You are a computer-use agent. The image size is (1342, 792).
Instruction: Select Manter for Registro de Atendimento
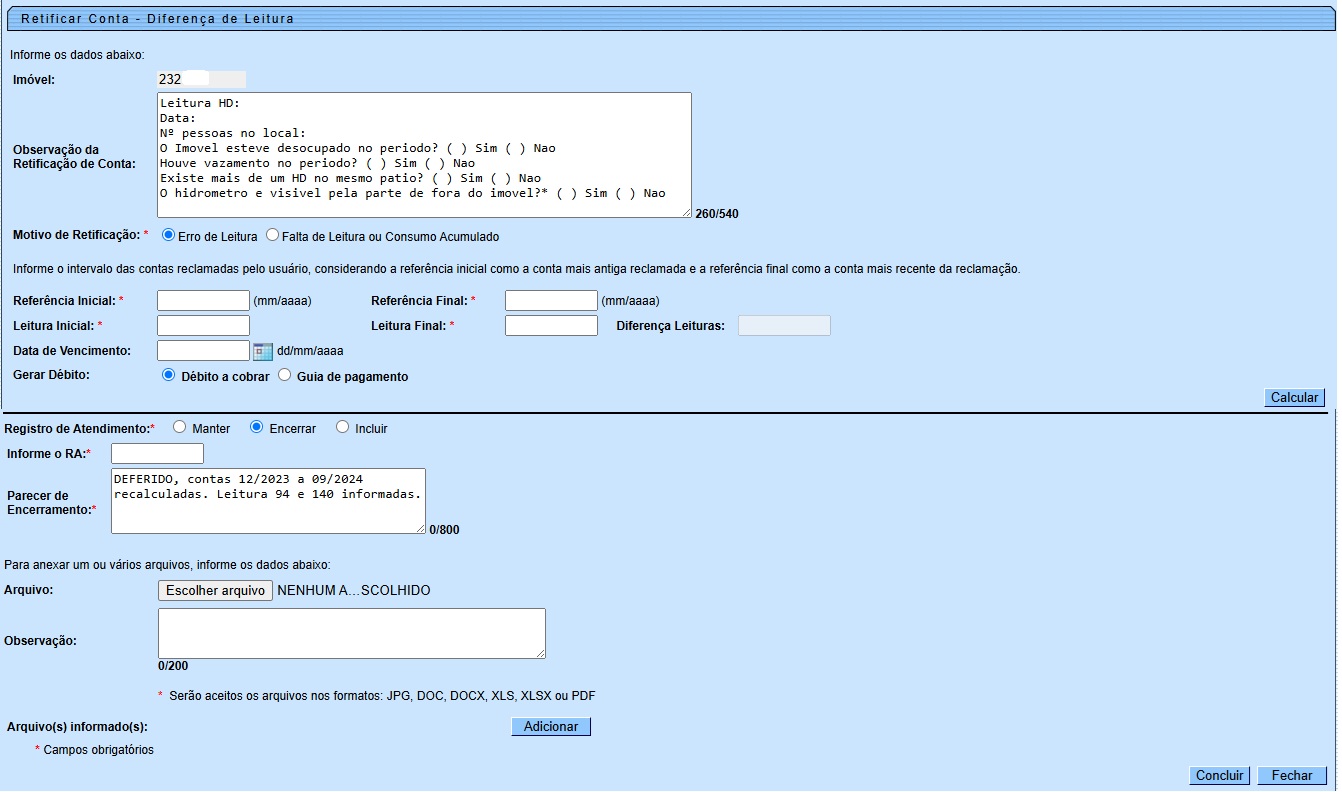(180, 427)
